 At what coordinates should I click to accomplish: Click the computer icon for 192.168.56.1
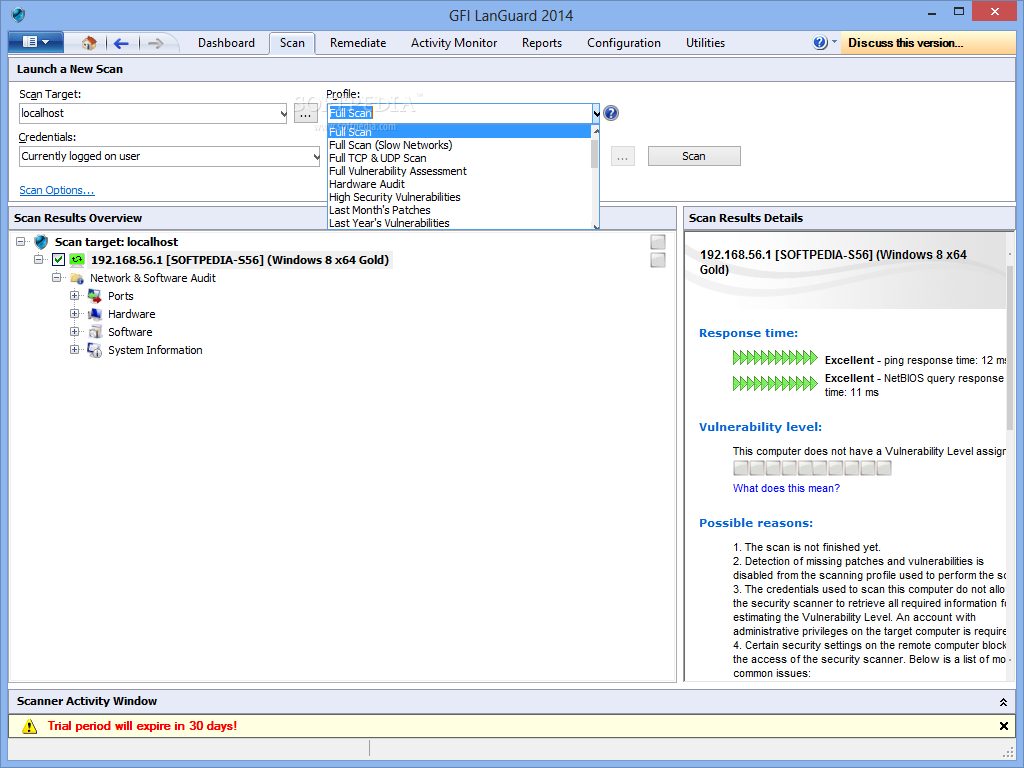(x=77, y=260)
